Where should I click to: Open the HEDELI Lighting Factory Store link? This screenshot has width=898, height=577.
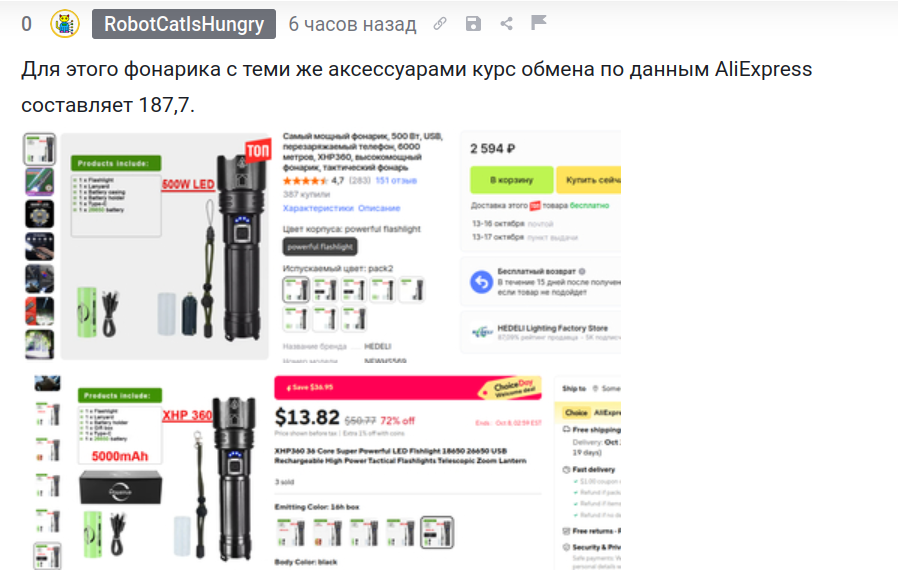coord(552,328)
